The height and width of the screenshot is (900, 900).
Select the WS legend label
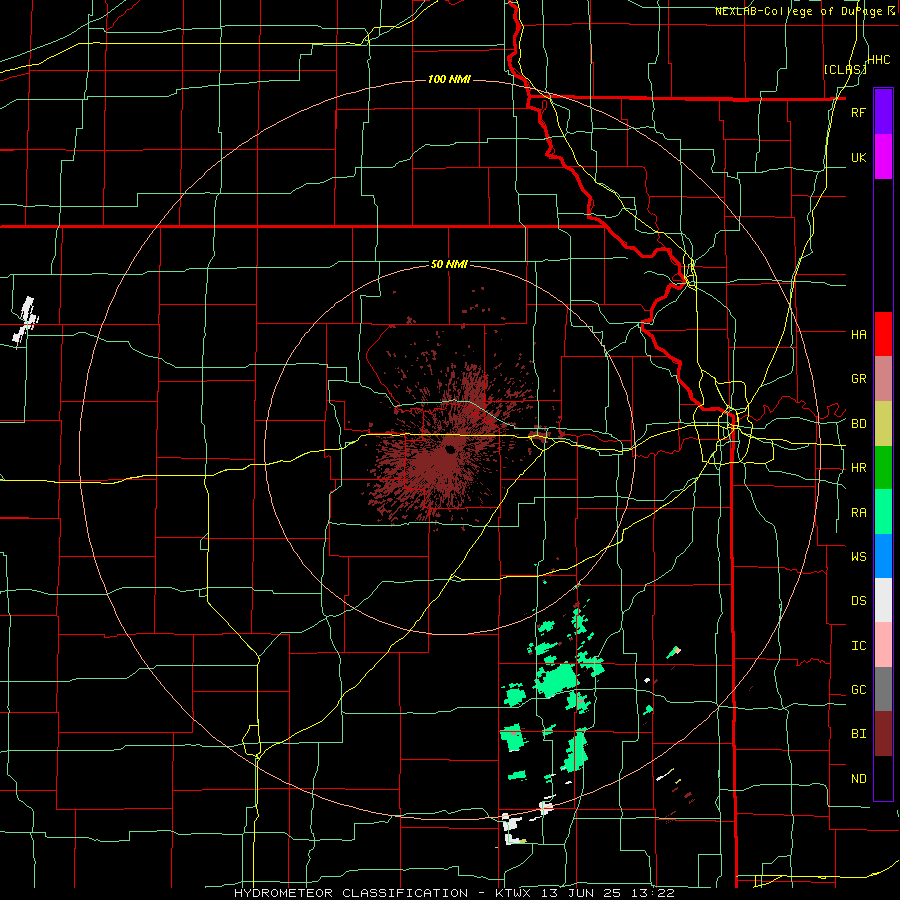pyautogui.click(x=858, y=557)
